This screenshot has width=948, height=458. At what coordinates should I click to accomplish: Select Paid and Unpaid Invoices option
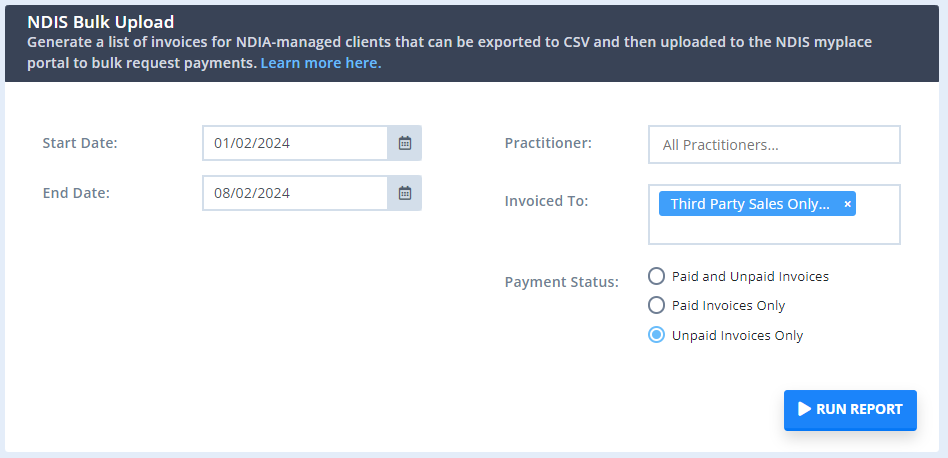657,276
